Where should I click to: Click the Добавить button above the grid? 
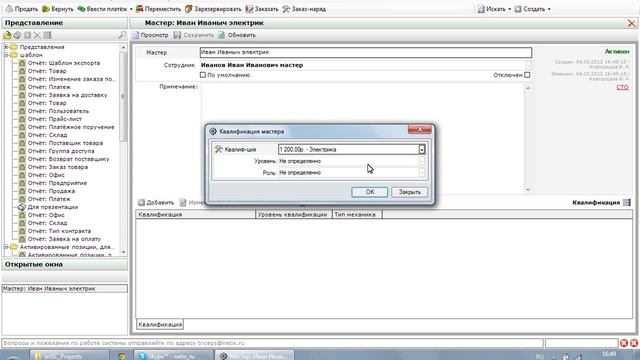(156, 202)
